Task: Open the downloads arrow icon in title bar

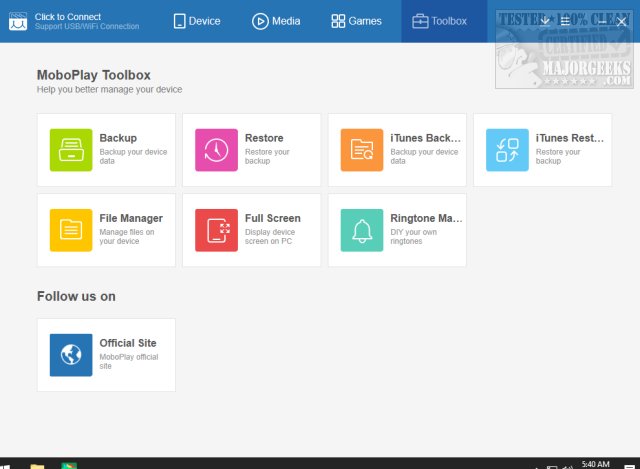Action: tap(544, 21)
